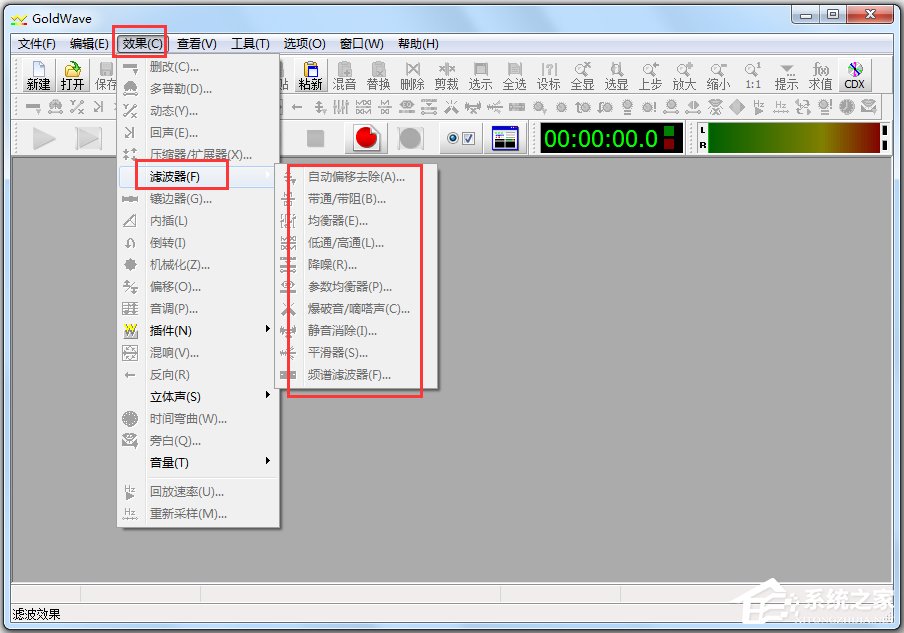Click the grey record-selection circle button
904x633 pixels.
(410, 138)
